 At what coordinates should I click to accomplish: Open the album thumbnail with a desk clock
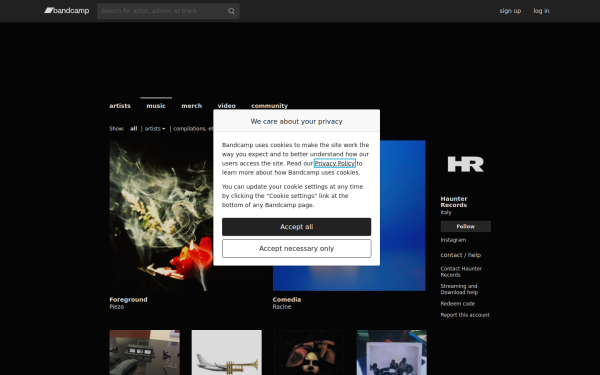[x=145, y=352]
